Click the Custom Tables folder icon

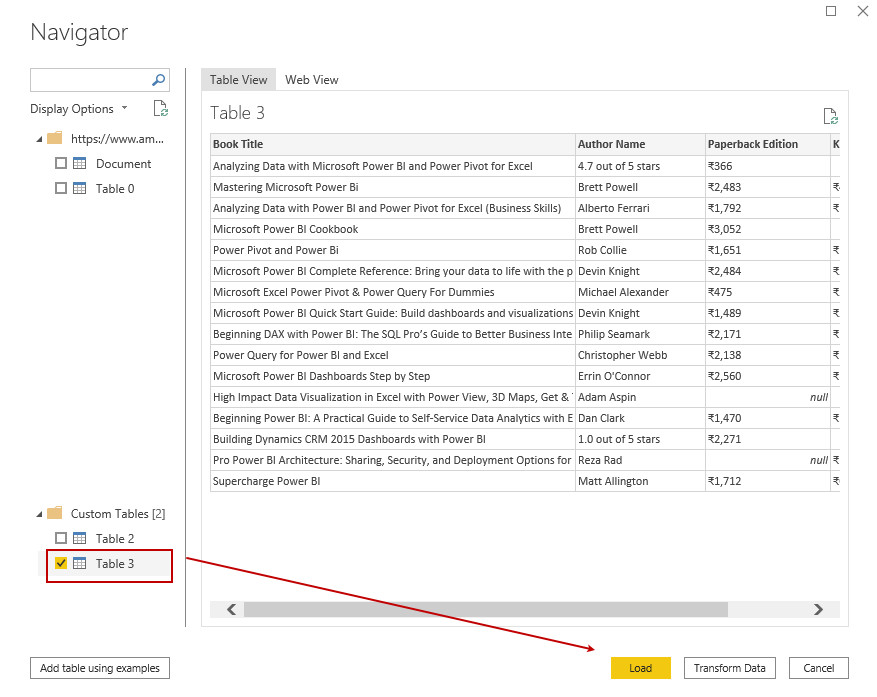click(55, 513)
